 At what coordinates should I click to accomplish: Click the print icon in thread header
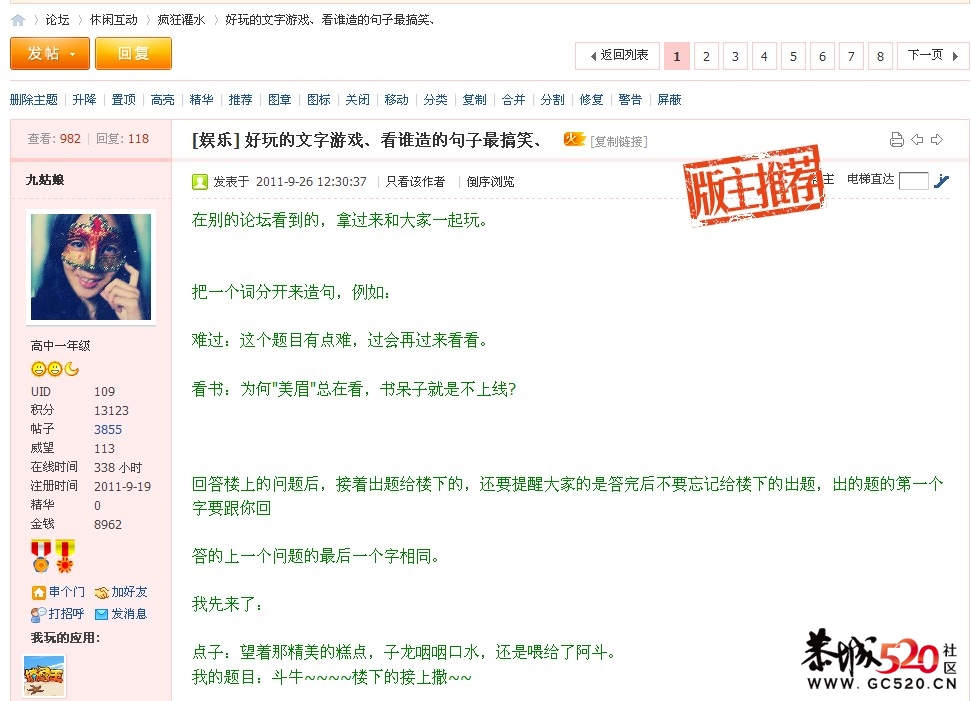896,140
